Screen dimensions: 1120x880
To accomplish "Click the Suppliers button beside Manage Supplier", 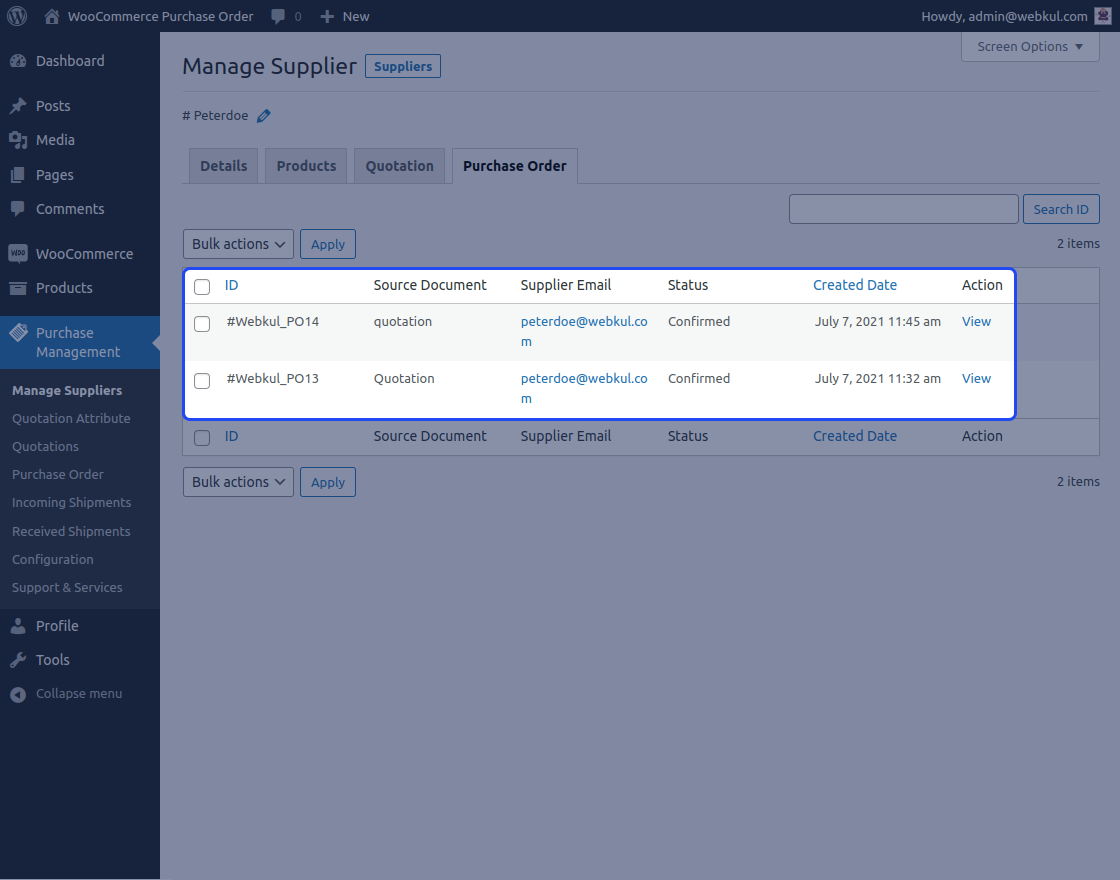I will point(402,66).
